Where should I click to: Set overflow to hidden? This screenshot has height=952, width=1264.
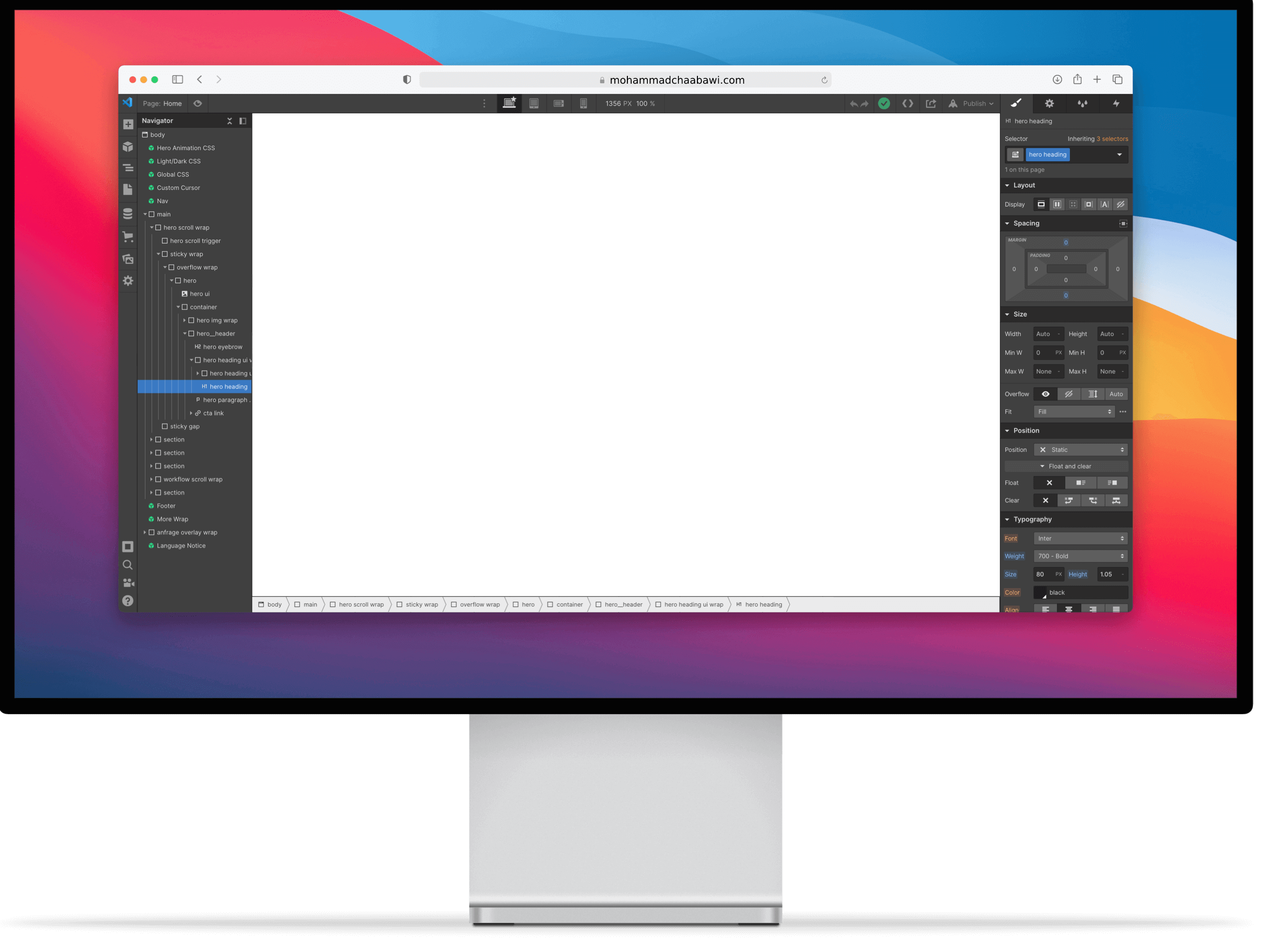coord(1069,394)
